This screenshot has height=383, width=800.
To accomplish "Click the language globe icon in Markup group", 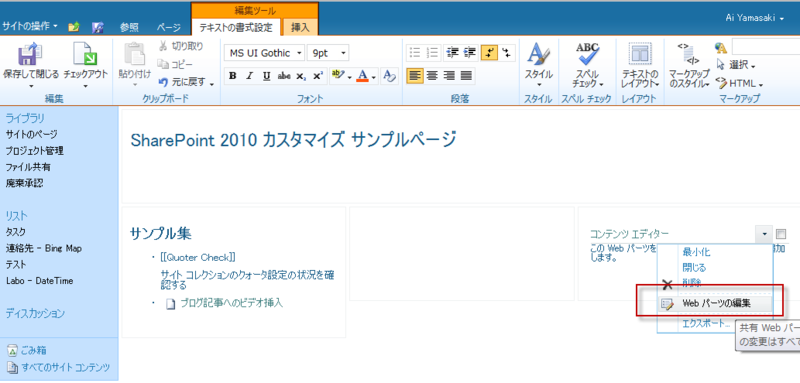I will [721, 48].
